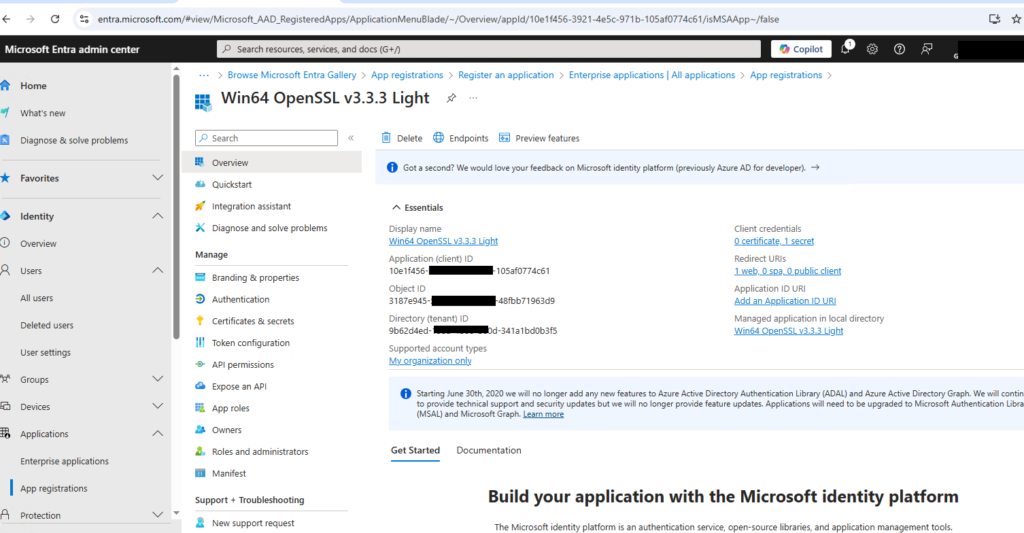
Task: Click the Display name link under Essentials
Action: point(443,241)
